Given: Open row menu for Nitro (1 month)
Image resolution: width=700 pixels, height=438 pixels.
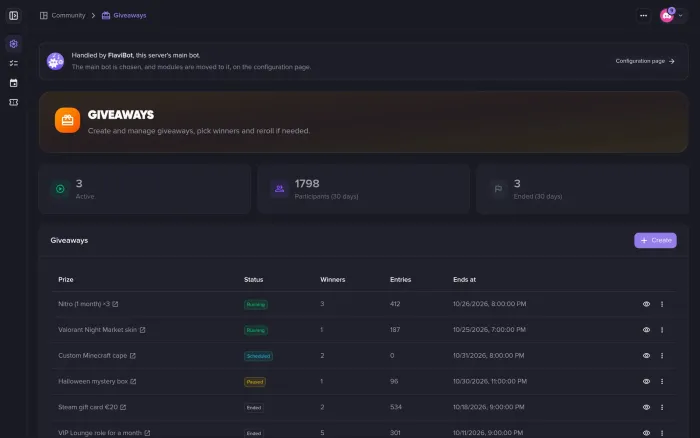Looking at the screenshot, I should point(662,304).
